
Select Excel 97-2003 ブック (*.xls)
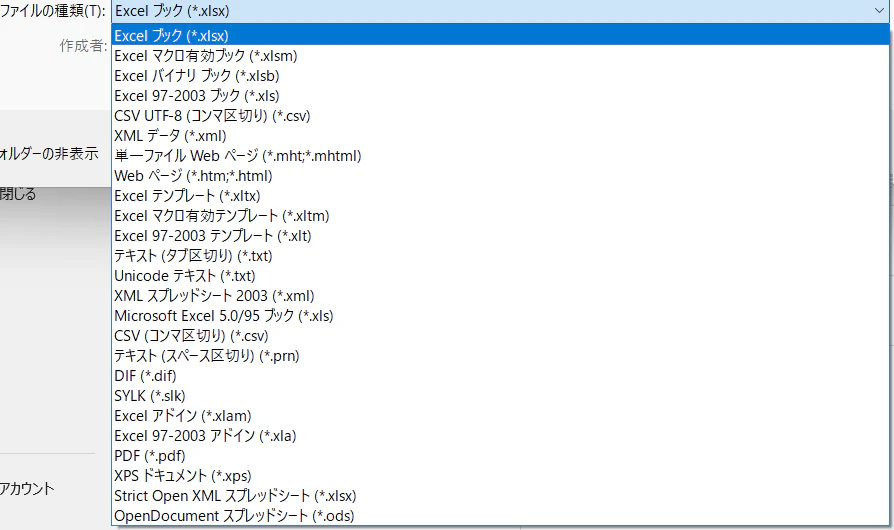(x=500, y=96)
